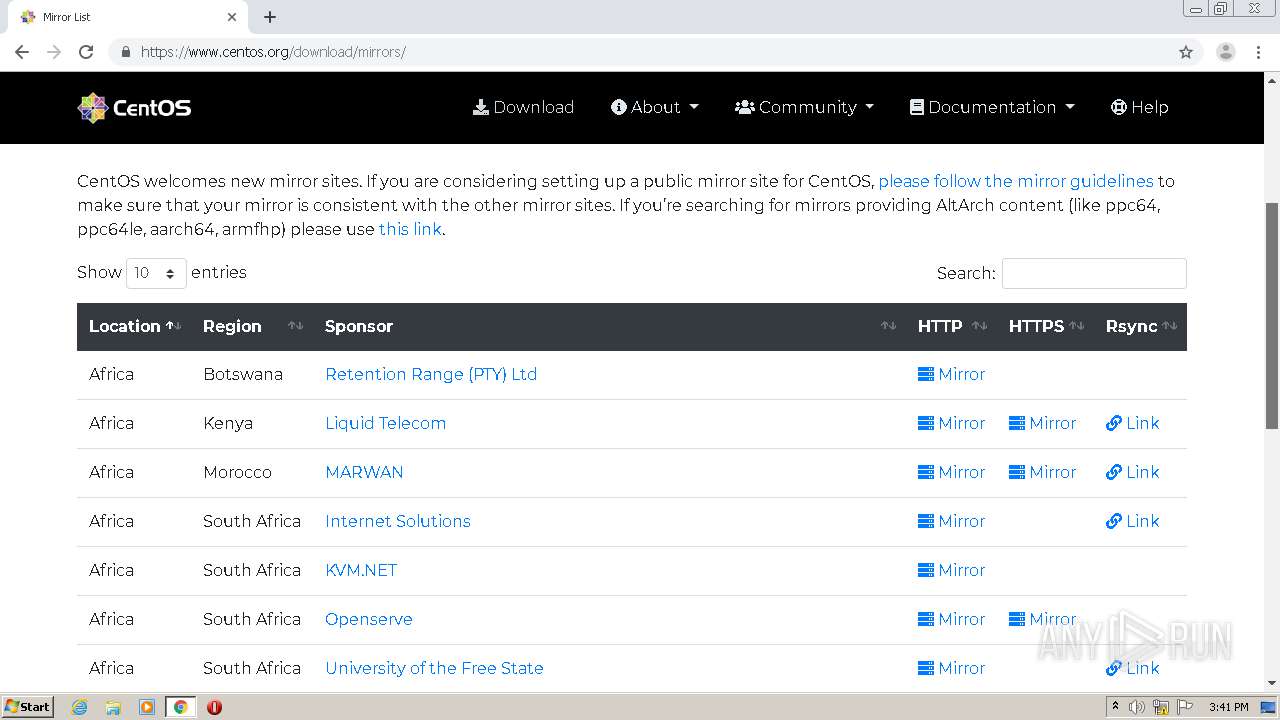1280x720 pixels.
Task: Open the Chrome profile avatar icon
Action: point(1226,52)
